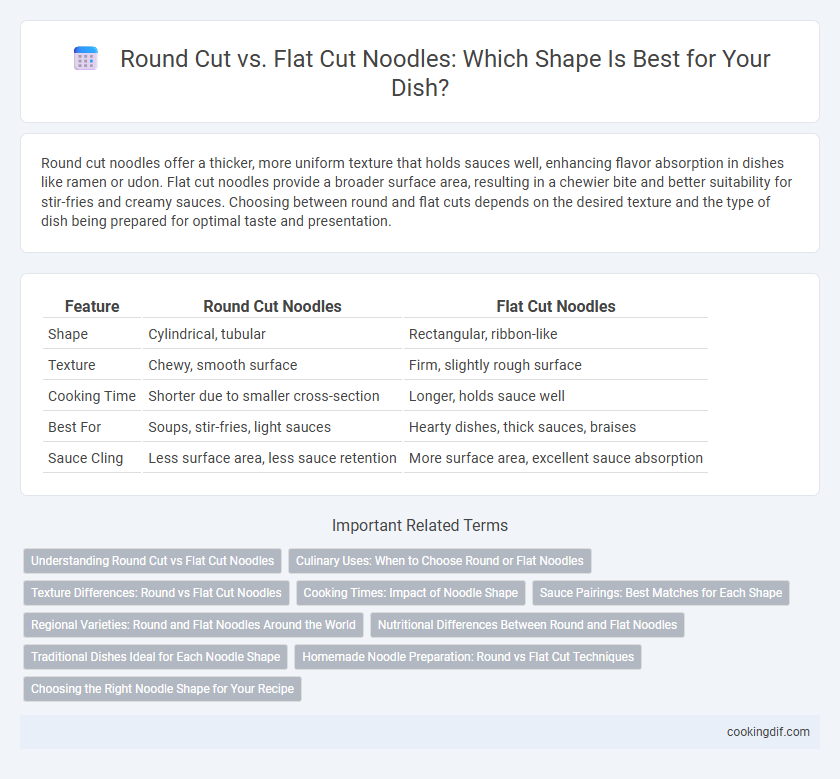The height and width of the screenshot is (779, 840).
Task: Select 'Texture Differences: Round vs Flat' tag
Action: tap(156, 593)
